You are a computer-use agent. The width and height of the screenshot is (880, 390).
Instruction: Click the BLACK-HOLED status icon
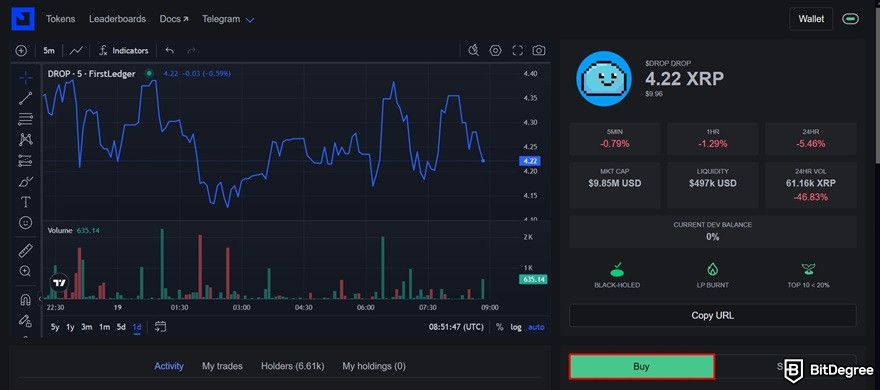point(617,269)
